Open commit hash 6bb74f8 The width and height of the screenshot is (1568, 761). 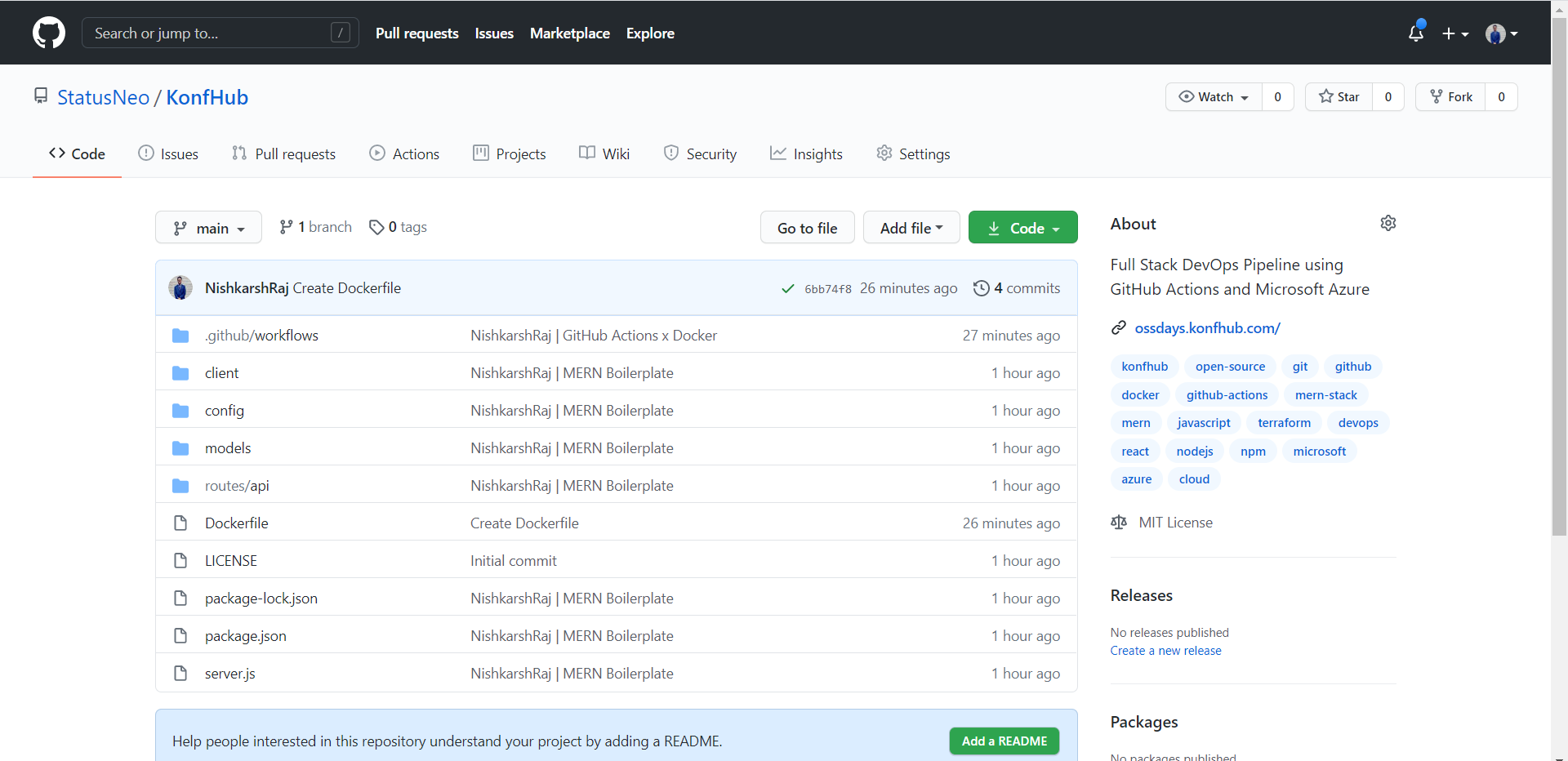(828, 288)
